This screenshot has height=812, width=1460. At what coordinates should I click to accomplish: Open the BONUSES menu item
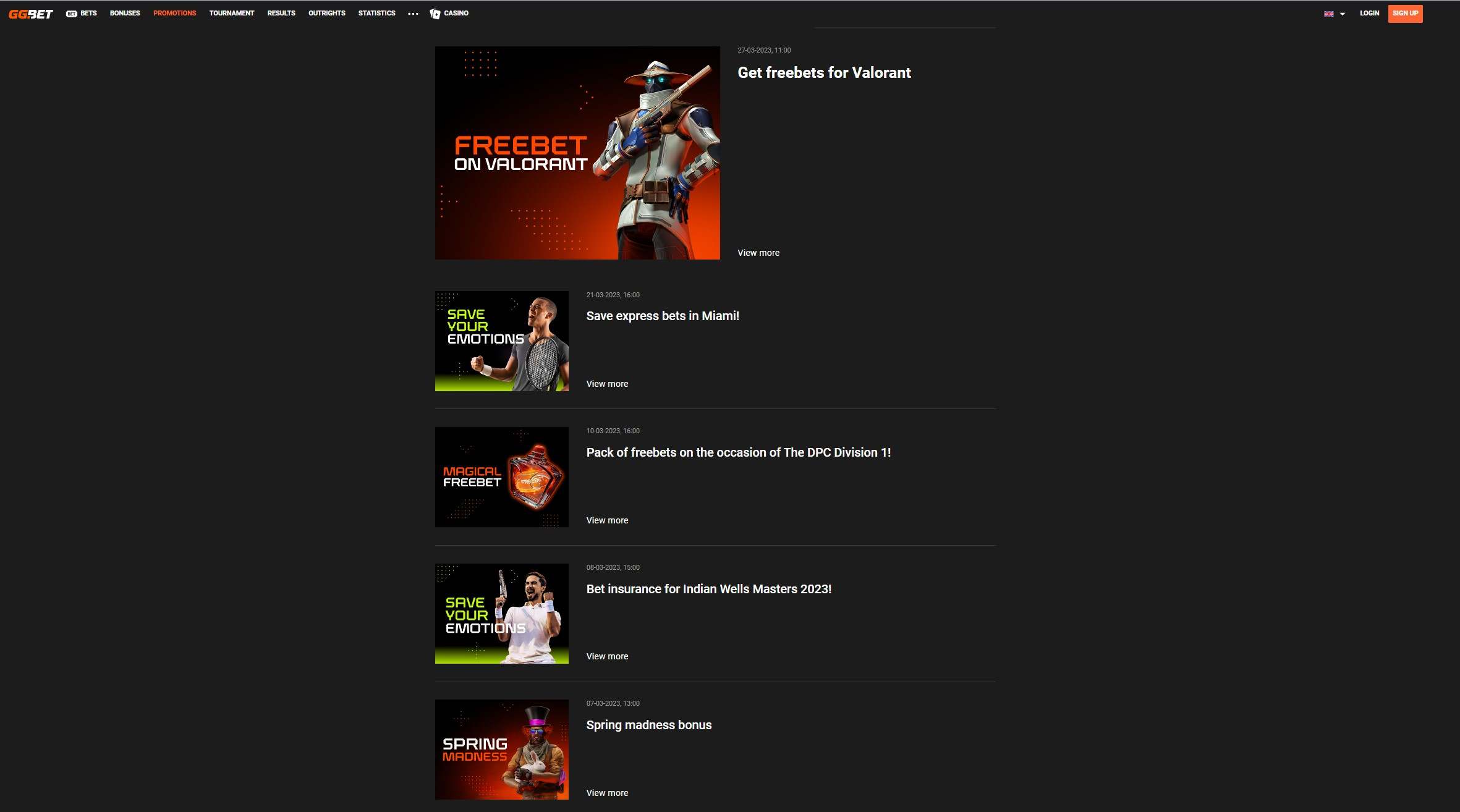pos(125,13)
